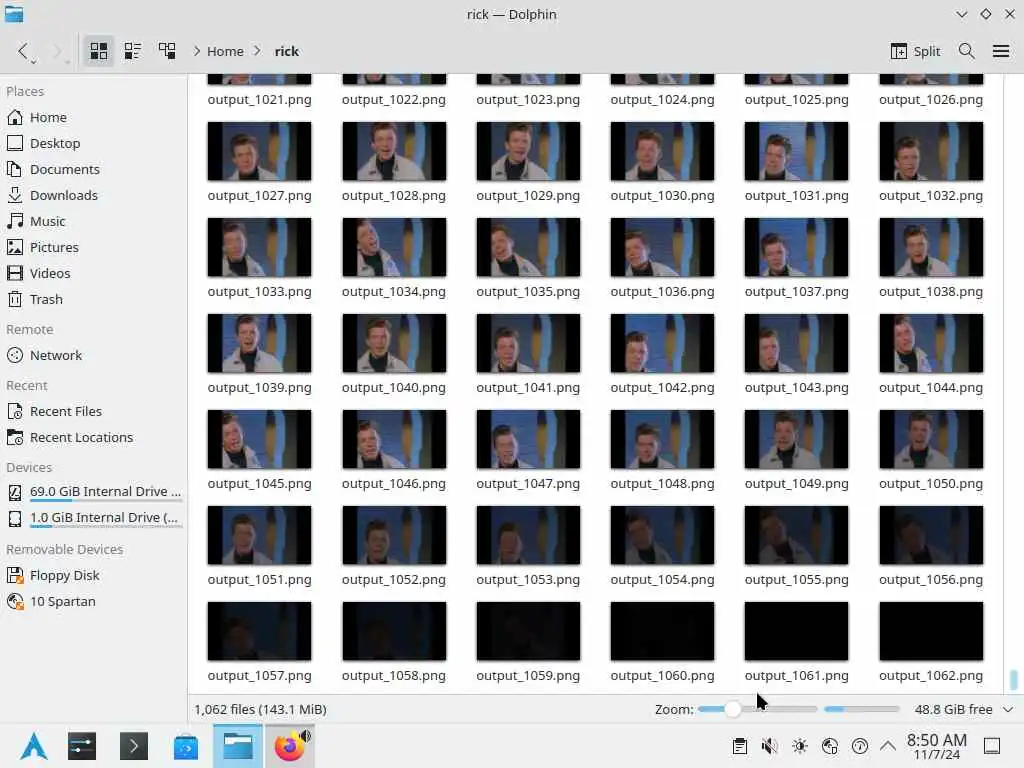Viewport: 1024px width, 768px height.
Task: Click file name output_1024.png
Action: coord(662,100)
